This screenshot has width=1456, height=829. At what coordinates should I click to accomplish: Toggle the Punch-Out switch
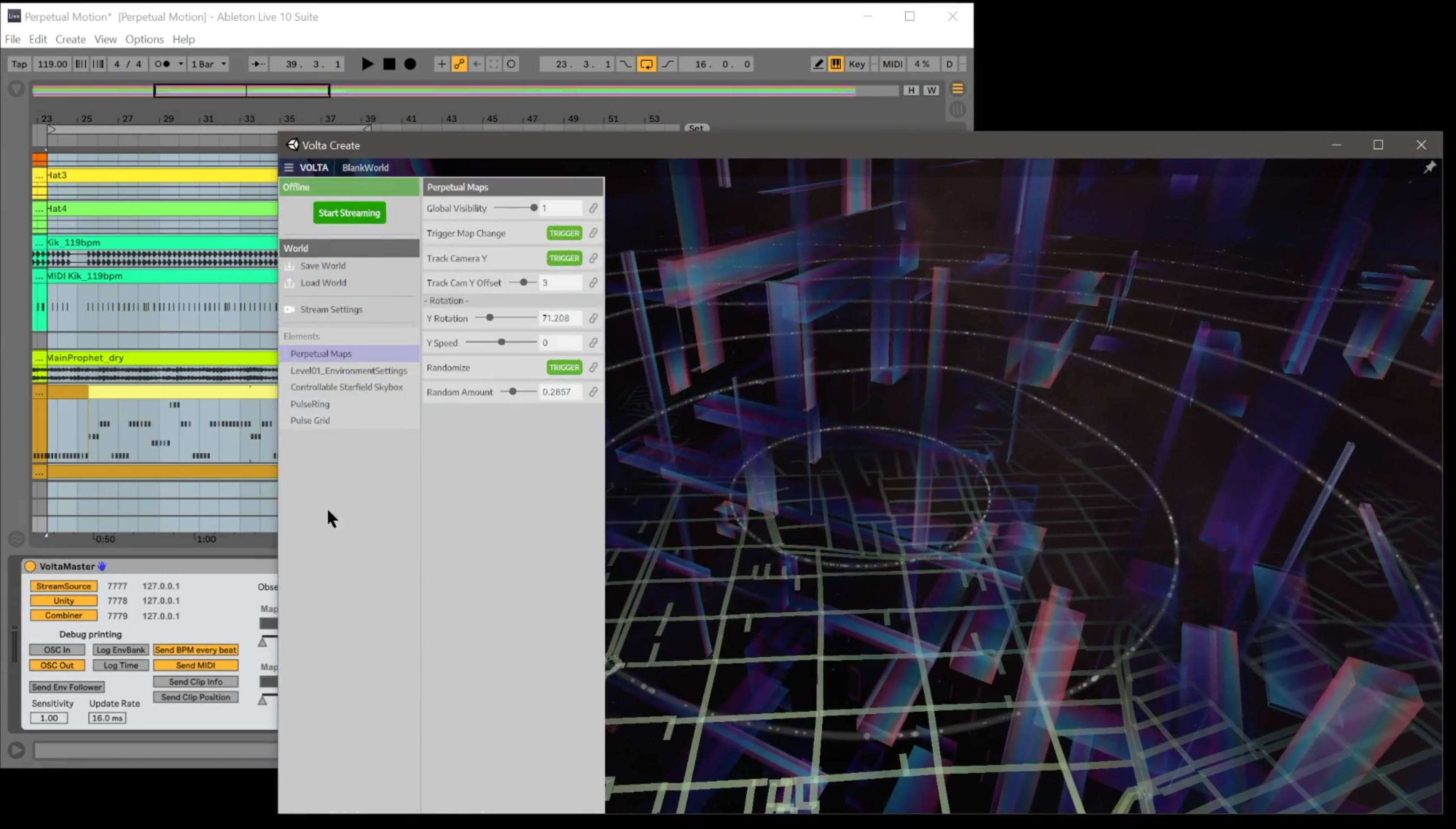668,64
